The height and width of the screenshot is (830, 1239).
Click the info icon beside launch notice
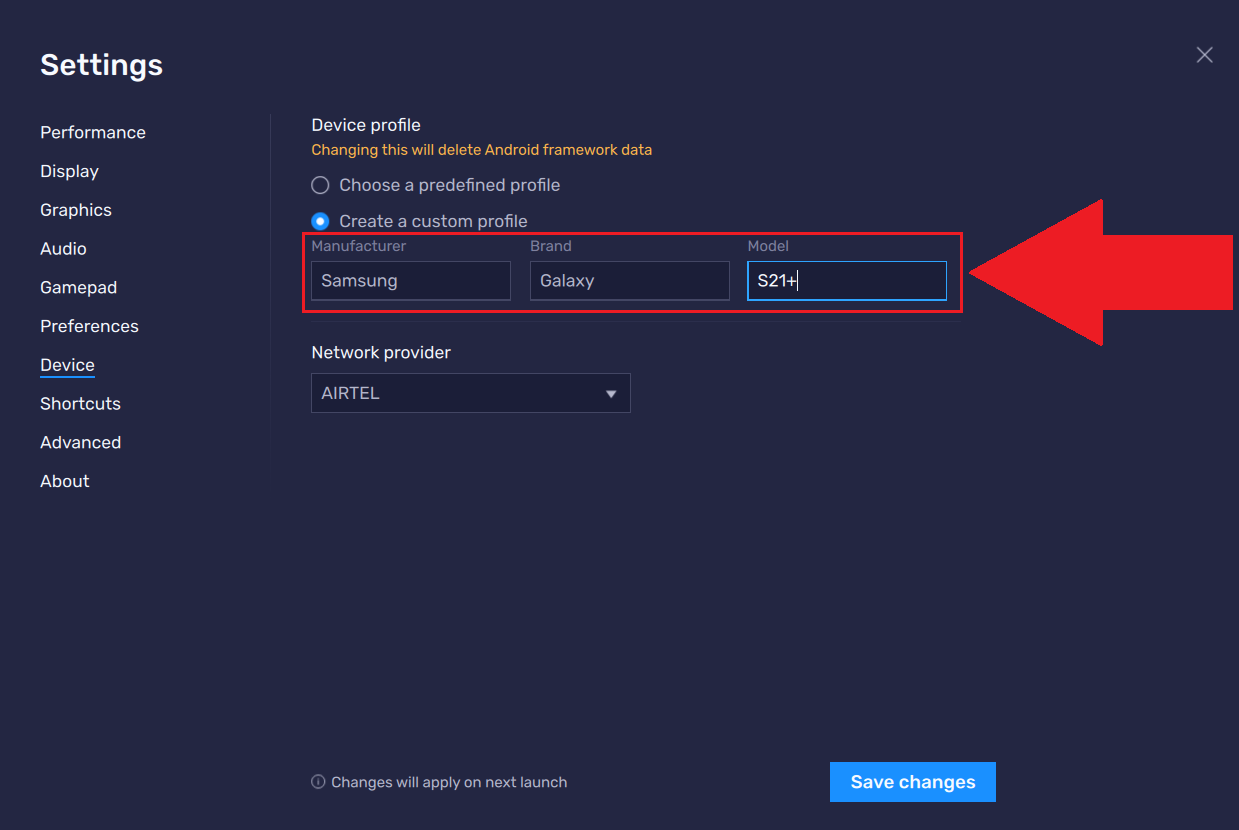click(x=318, y=782)
